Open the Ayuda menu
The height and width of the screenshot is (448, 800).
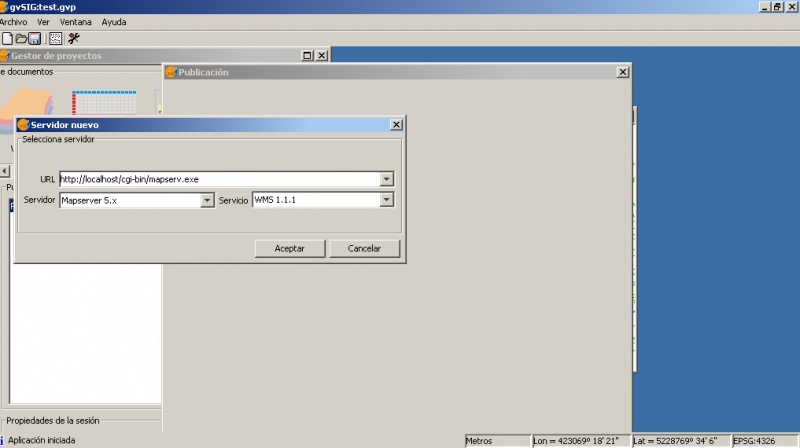[x=114, y=21]
